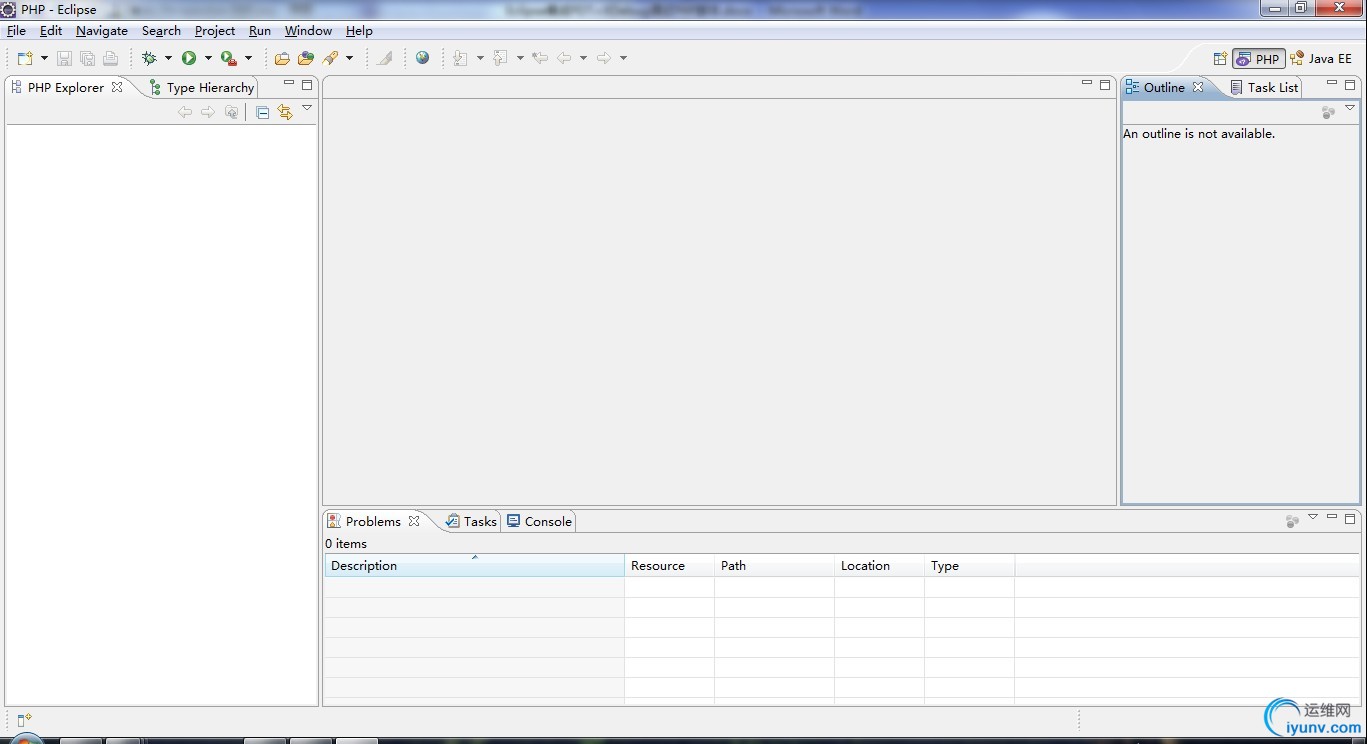Click the Open Type folder icon
The height and width of the screenshot is (744, 1367).
pyautogui.click(x=282, y=58)
